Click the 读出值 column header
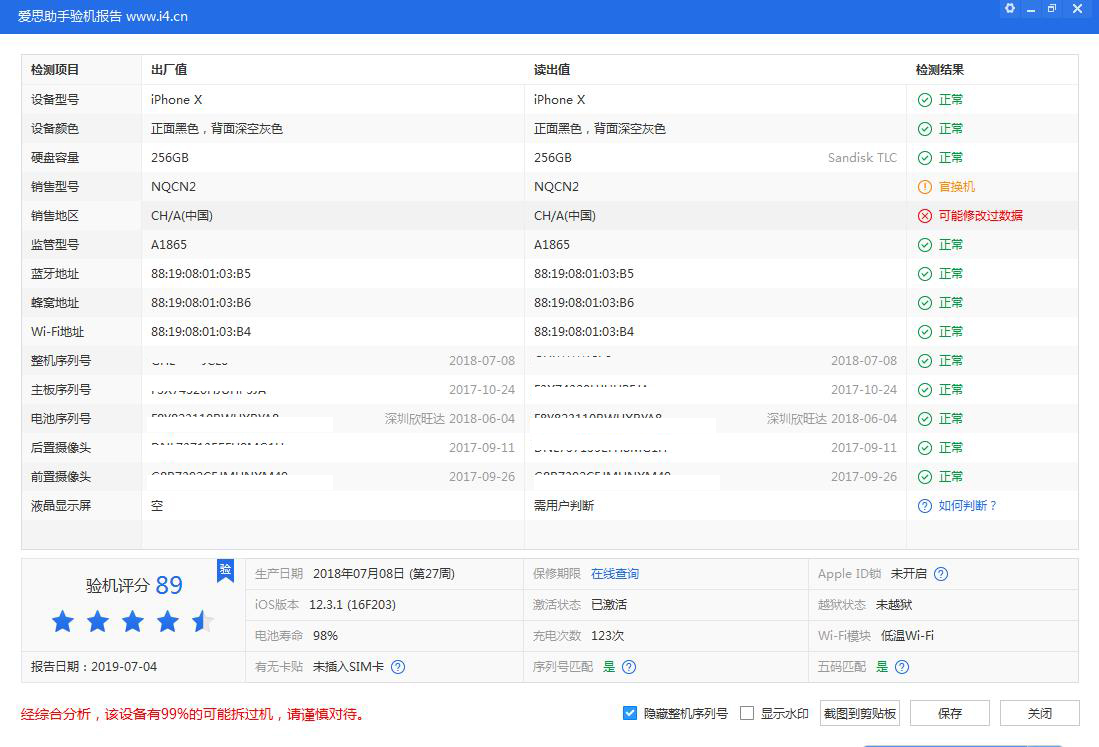The image size is (1099, 747). tap(552, 70)
